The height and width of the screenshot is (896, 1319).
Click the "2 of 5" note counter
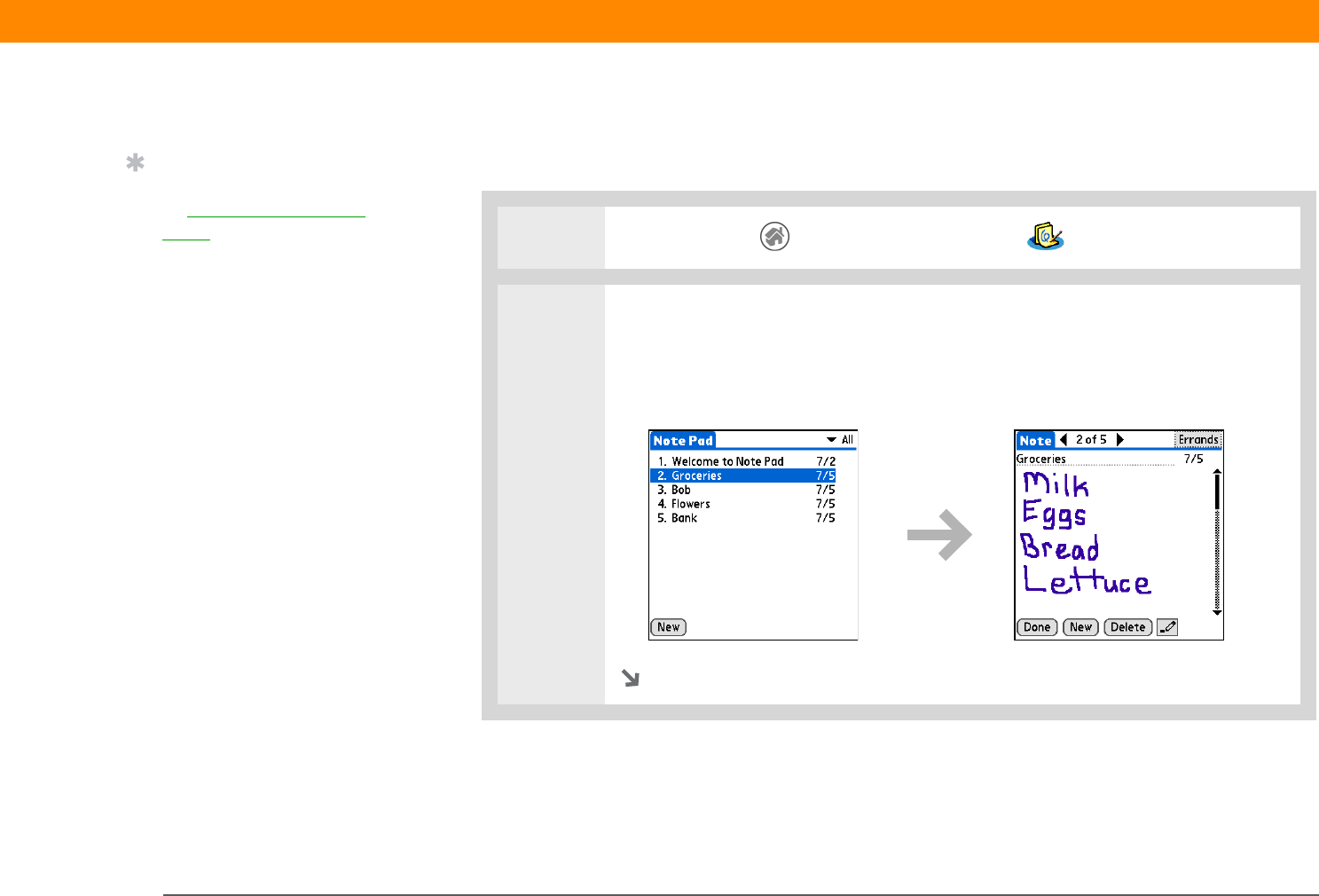pyautogui.click(x=1091, y=439)
